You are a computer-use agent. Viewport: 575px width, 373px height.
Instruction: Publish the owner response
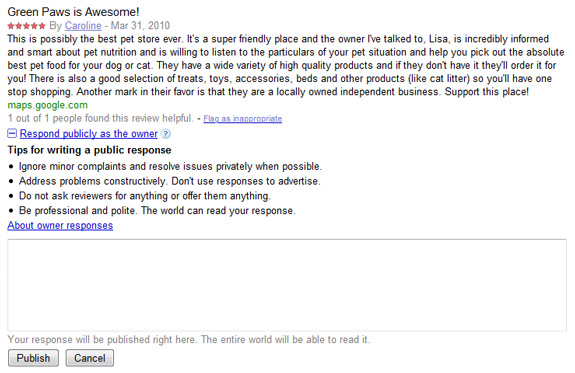pos(33,358)
